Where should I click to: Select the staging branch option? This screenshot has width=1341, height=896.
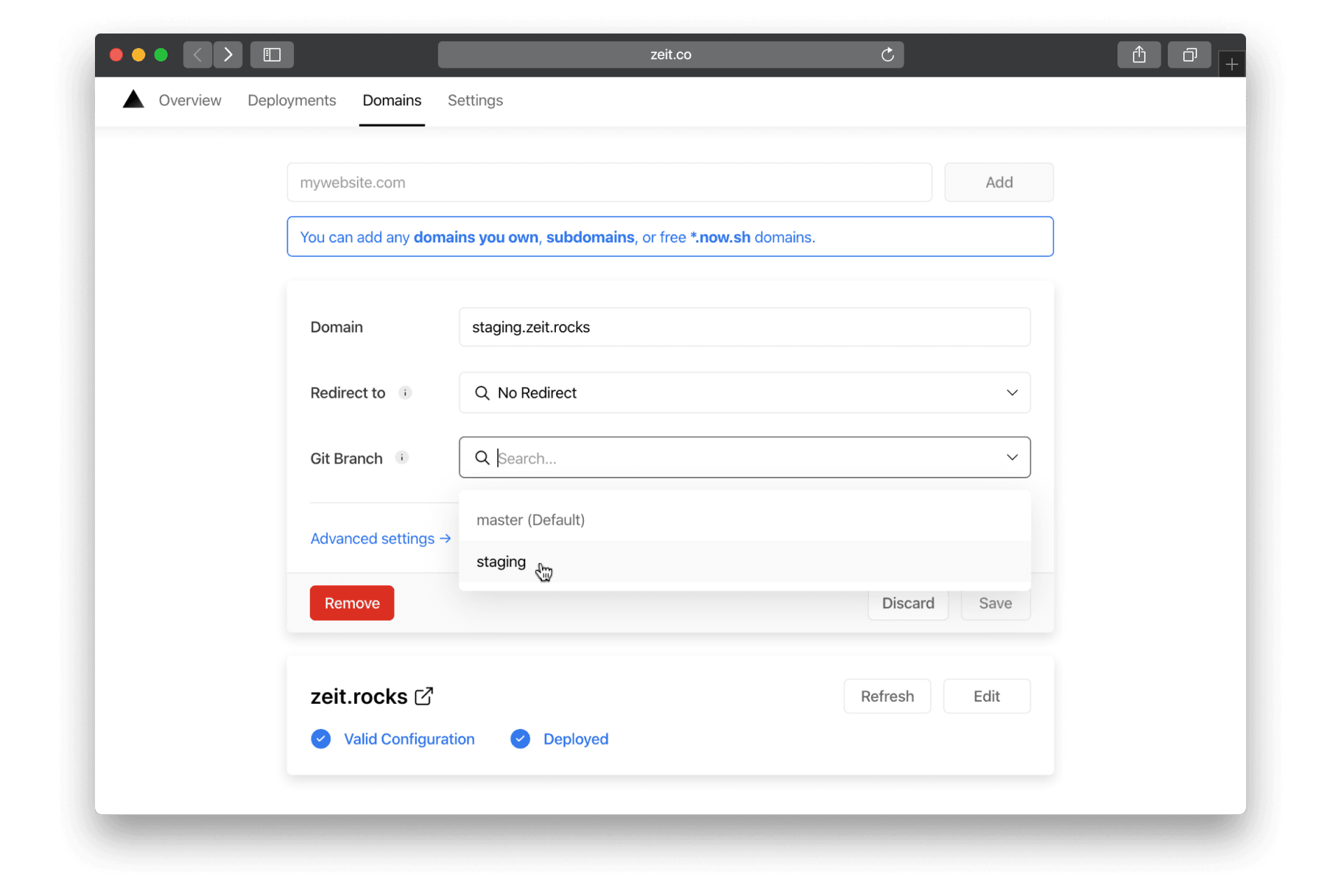click(x=501, y=561)
